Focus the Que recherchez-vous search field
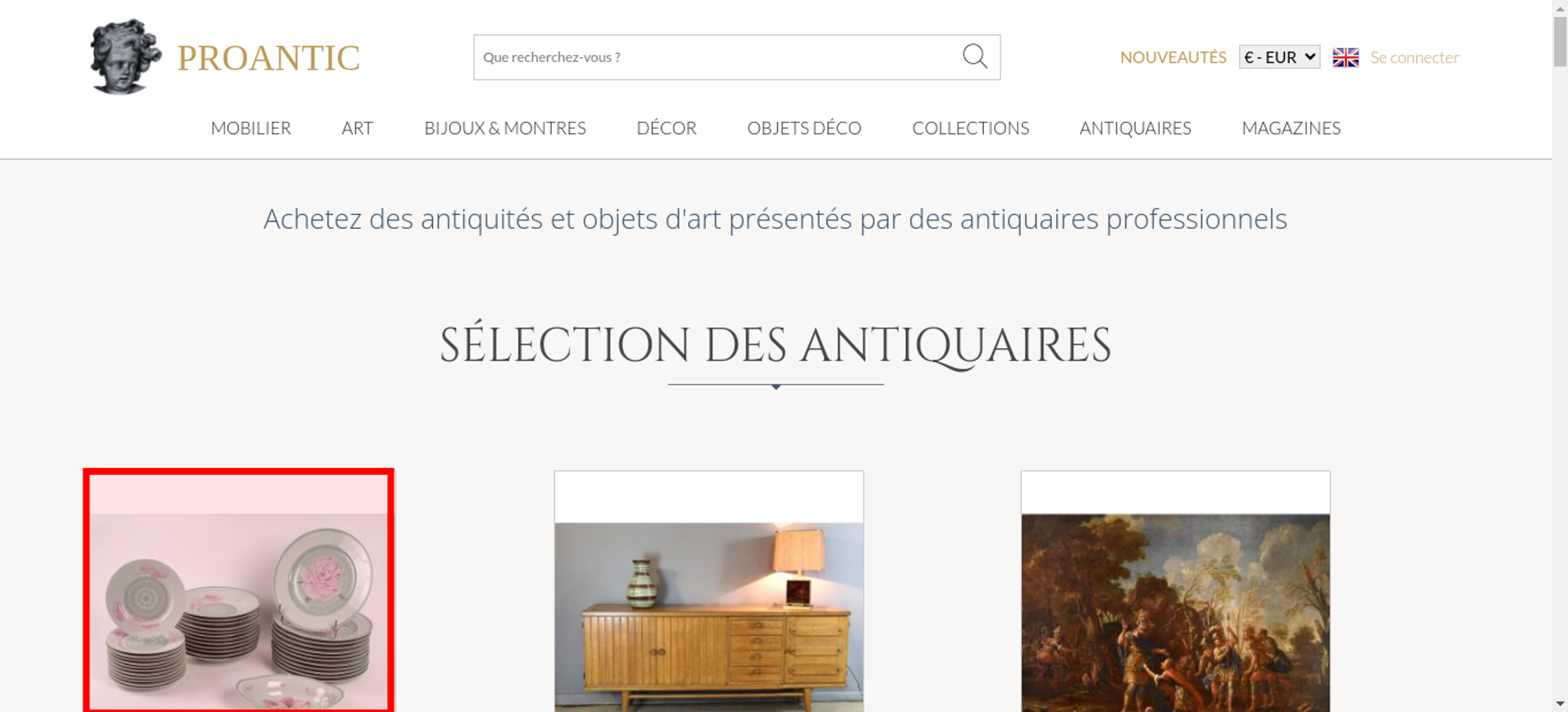This screenshot has height=712, width=1568. pos(717,57)
